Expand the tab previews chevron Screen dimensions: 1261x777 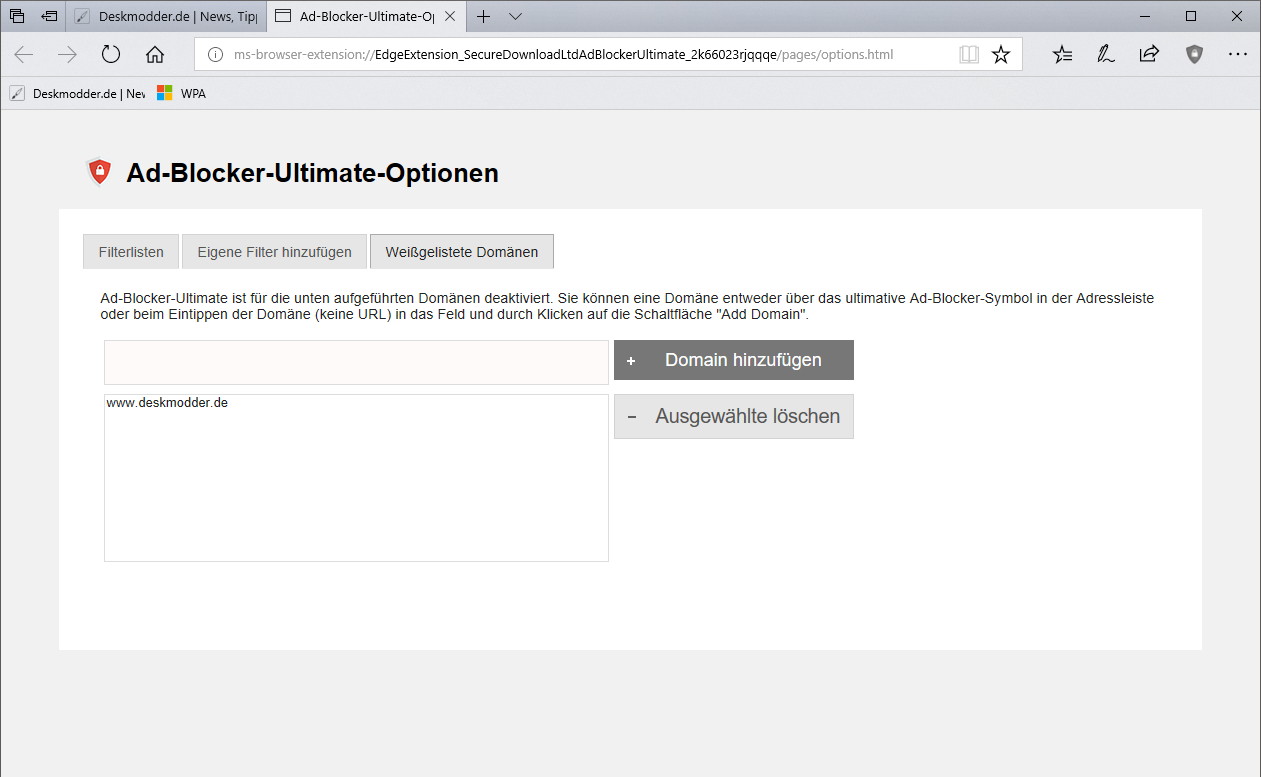tap(515, 16)
